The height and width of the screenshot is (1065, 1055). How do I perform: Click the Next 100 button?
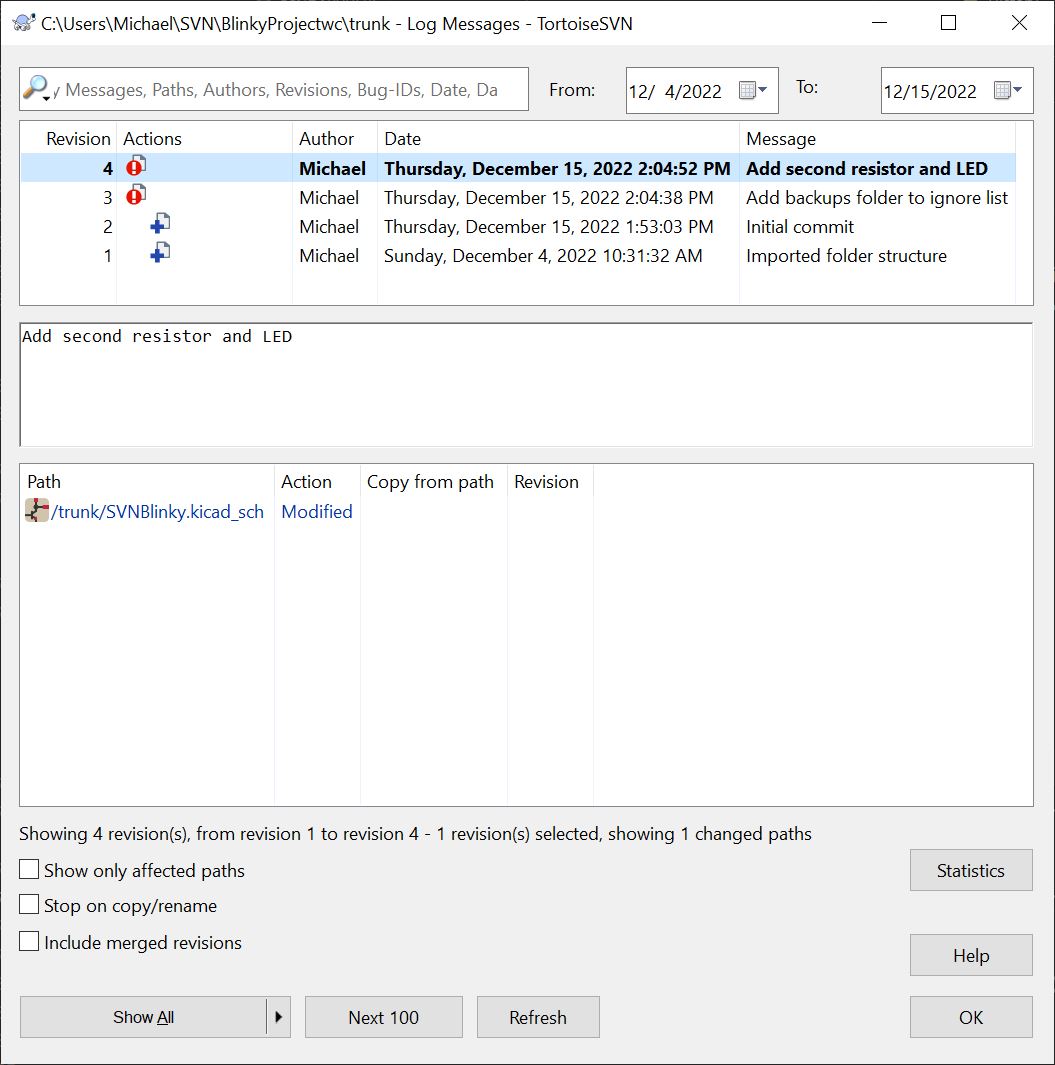(384, 1017)
